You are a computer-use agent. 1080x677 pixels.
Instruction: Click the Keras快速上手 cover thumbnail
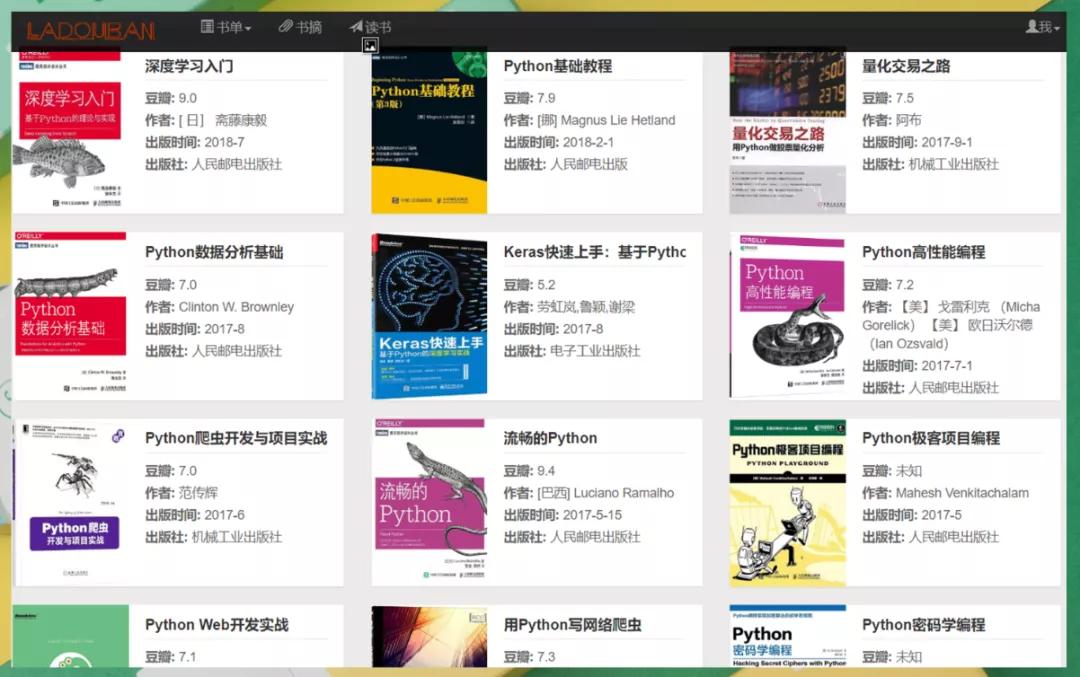coord(428,314)
